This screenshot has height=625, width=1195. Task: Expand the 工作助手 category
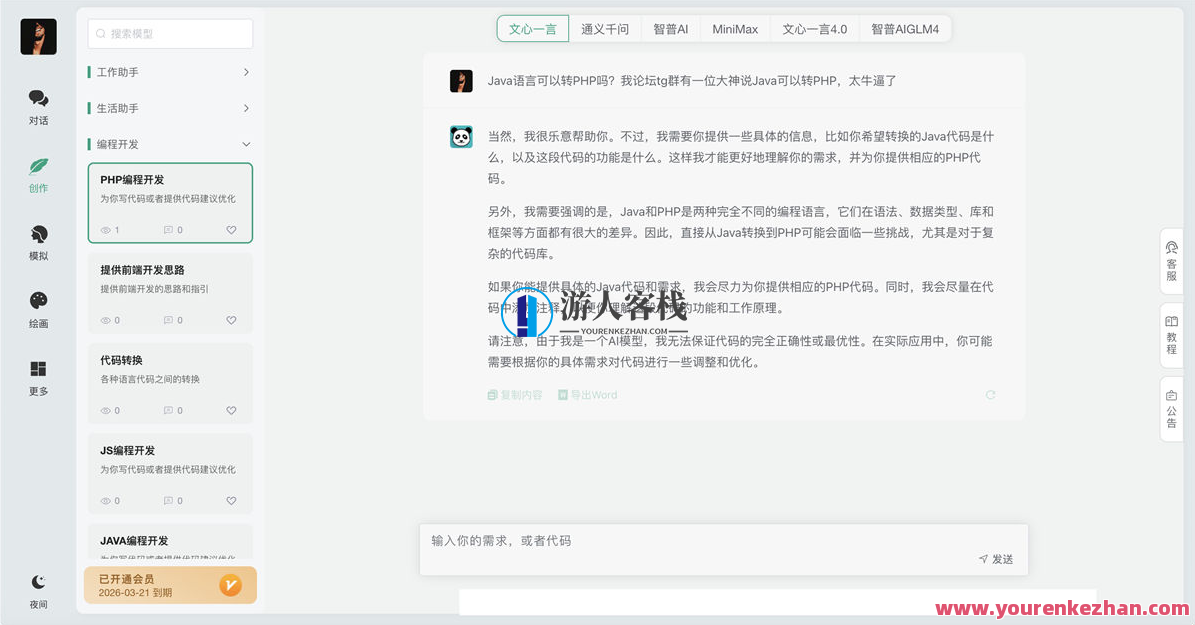(170, 71)
